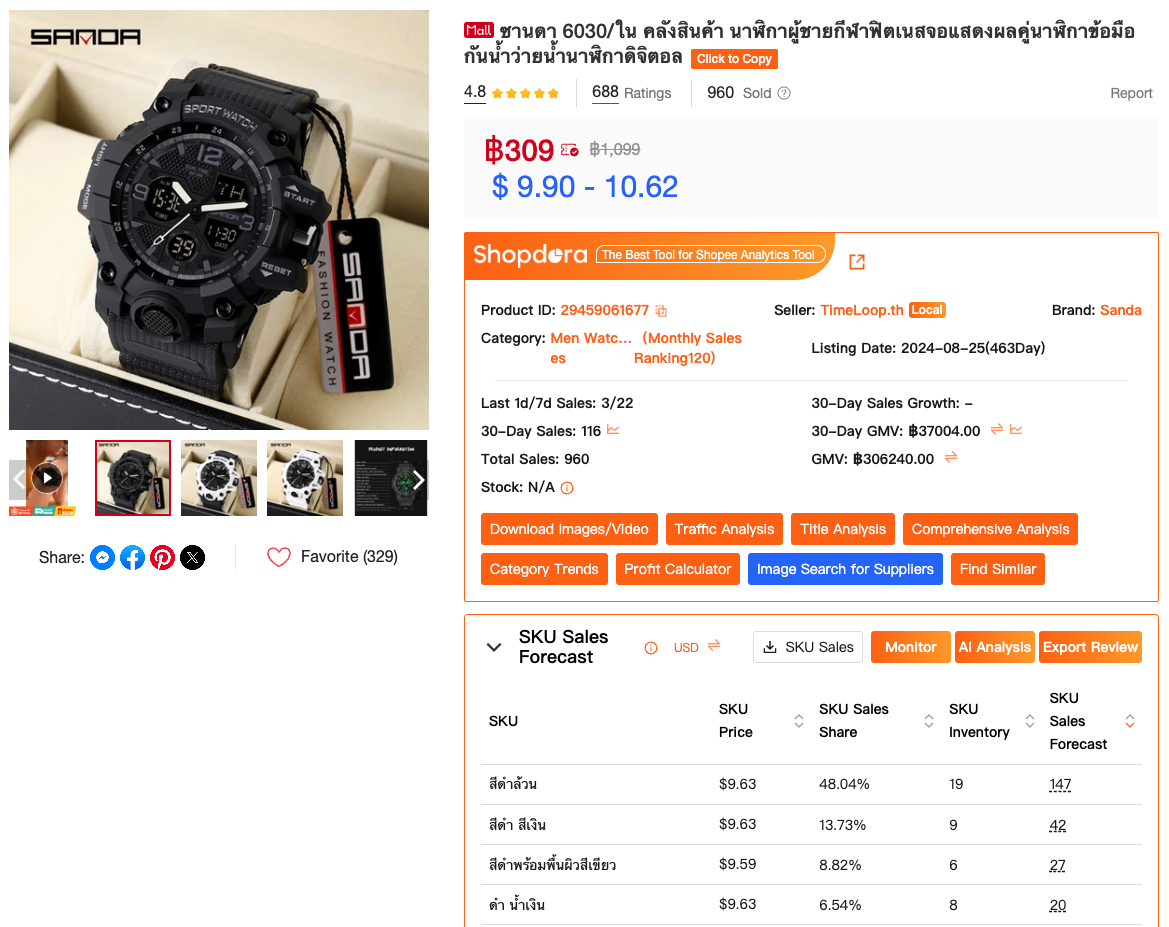Play the product video thumbnail
Viewport: 1169px width, 927px height.
tap(47, 477)
